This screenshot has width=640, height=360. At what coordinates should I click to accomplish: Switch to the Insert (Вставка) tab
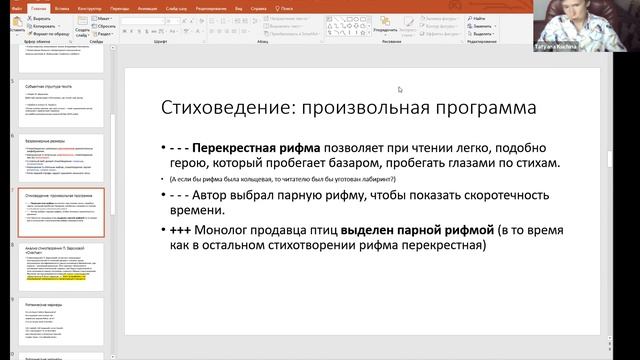(62, 8)
